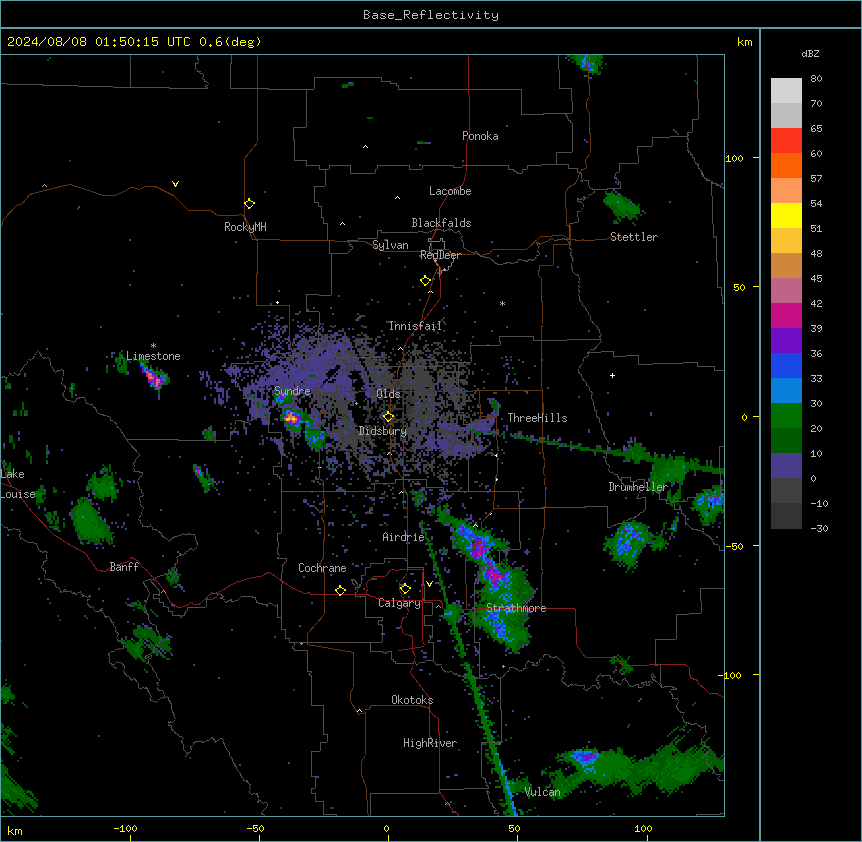Viewport: 862px width, 842px height.
Task: Click the 80 value on dBZ scale
Action: (x=816, y=79)
